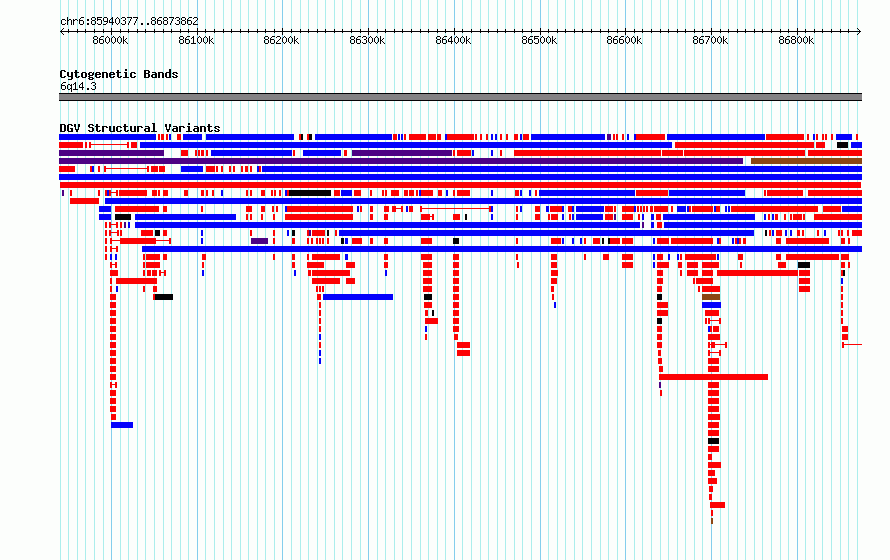Select the wider red bar near bottom of 86700k stack
The height and width of the screenshot is (560, 890).
pos(717,505)
